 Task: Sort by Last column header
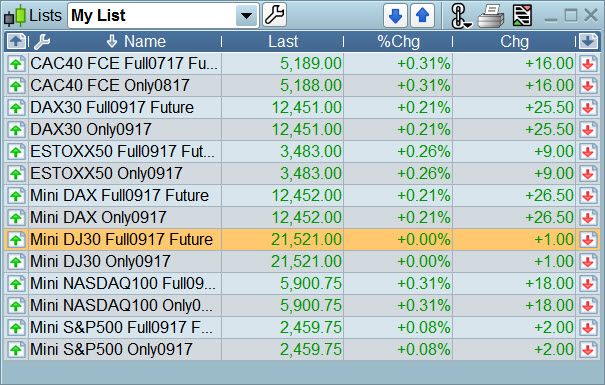pos(283,42)
